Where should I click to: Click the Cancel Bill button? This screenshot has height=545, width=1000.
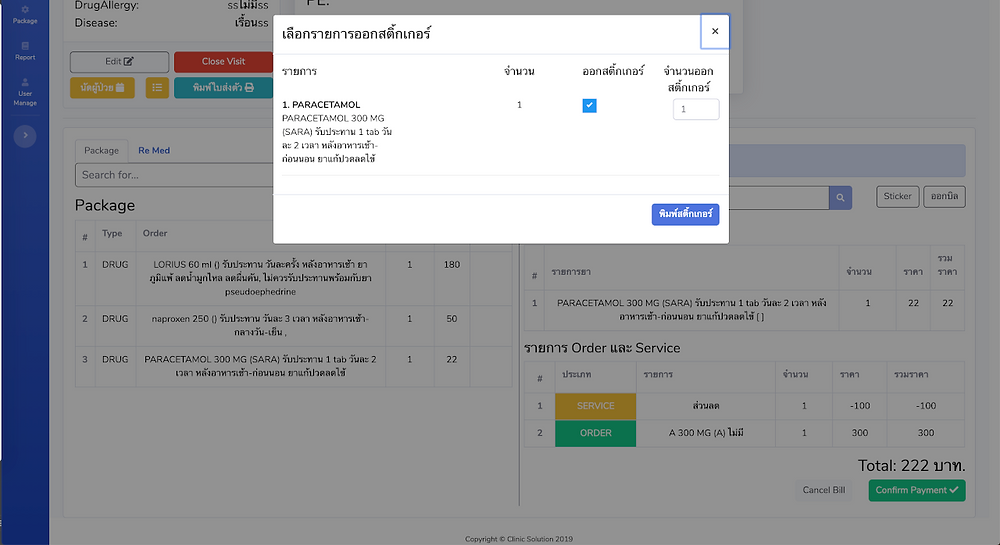pyautogui.click(x=823, y=490)
